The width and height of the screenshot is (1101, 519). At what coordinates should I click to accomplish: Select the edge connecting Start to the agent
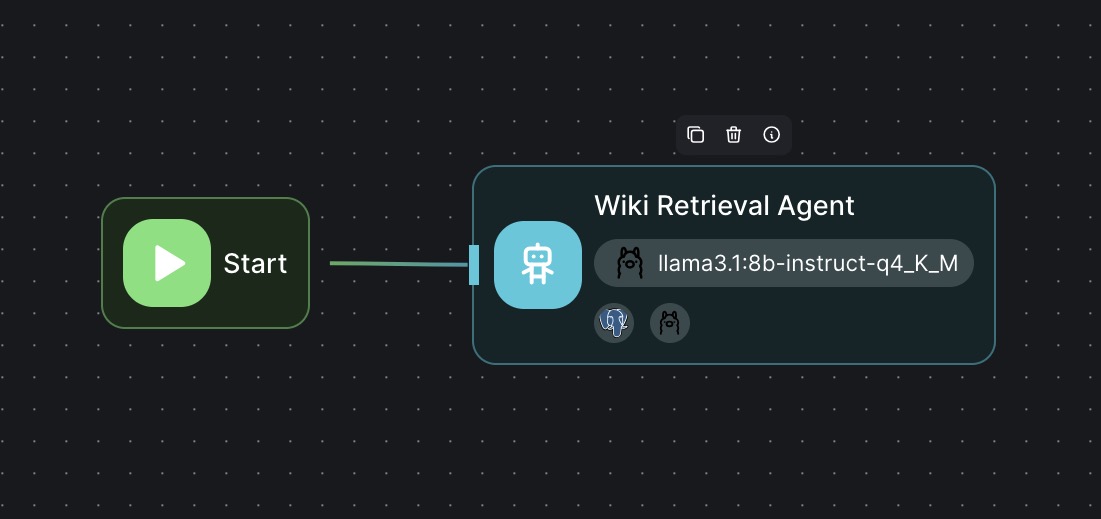click(399, 264)
